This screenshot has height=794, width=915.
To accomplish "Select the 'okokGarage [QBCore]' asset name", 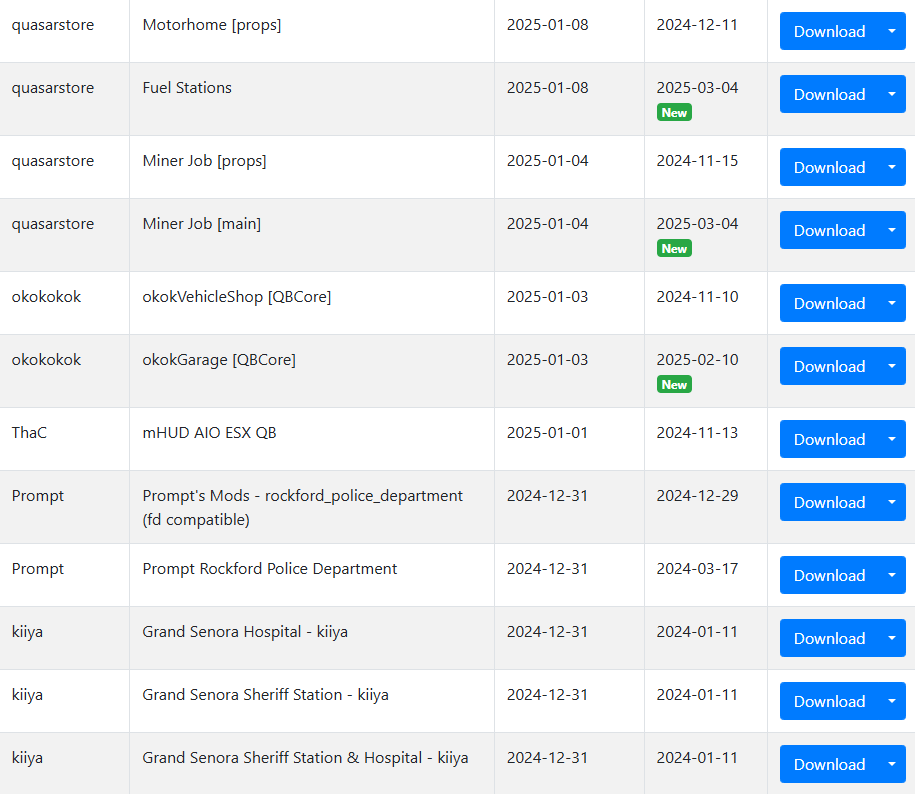I will pos(219,360).
